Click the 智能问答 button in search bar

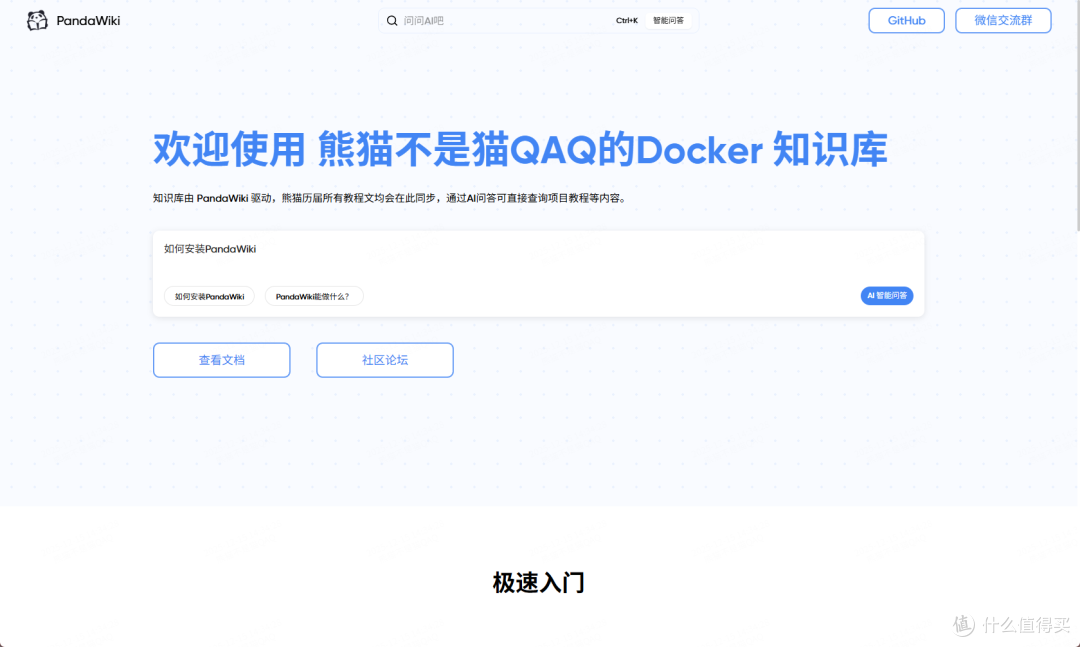(x=668, y=21)
